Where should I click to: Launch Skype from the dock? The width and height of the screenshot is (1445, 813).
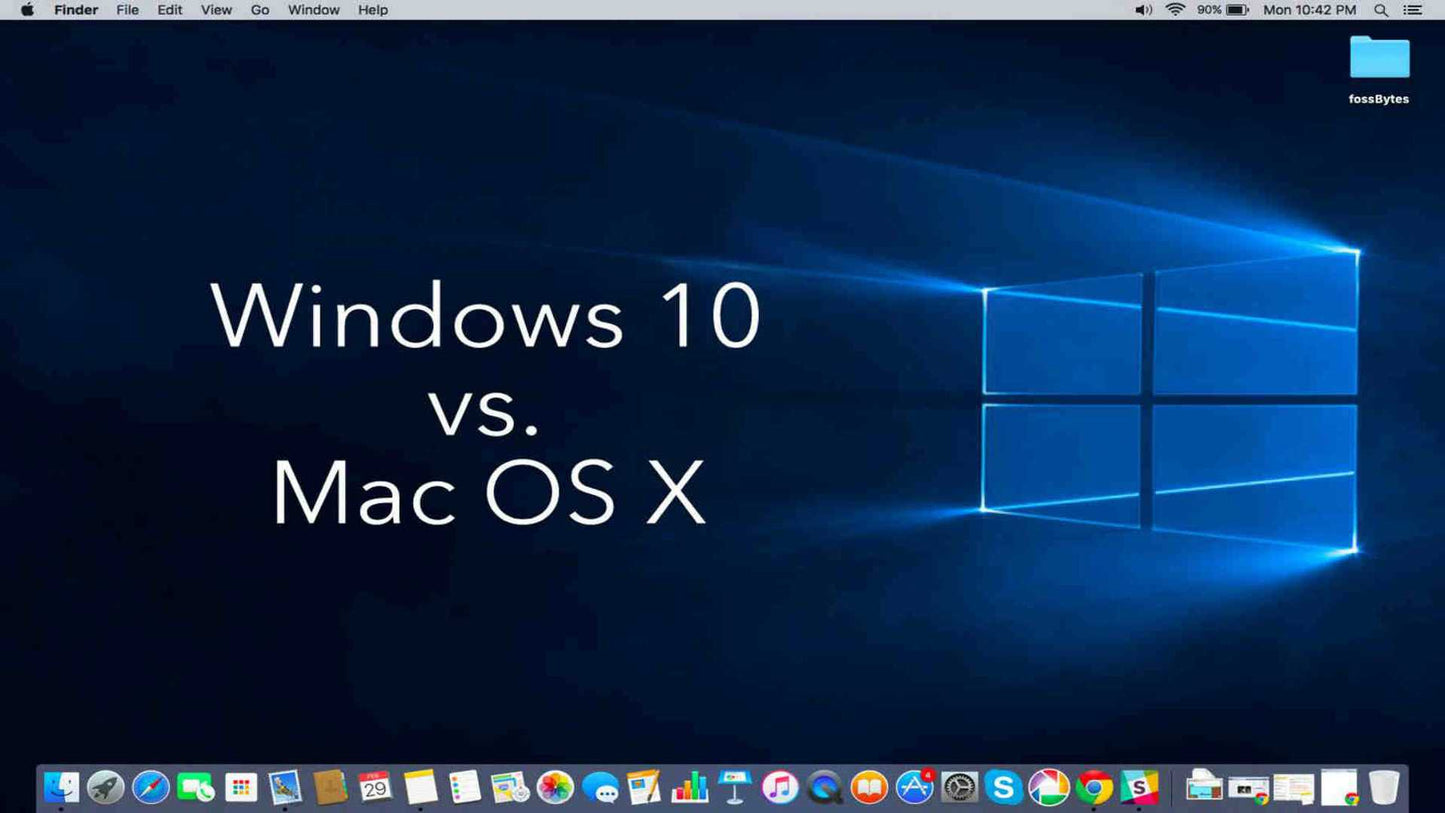(1003, 787)
